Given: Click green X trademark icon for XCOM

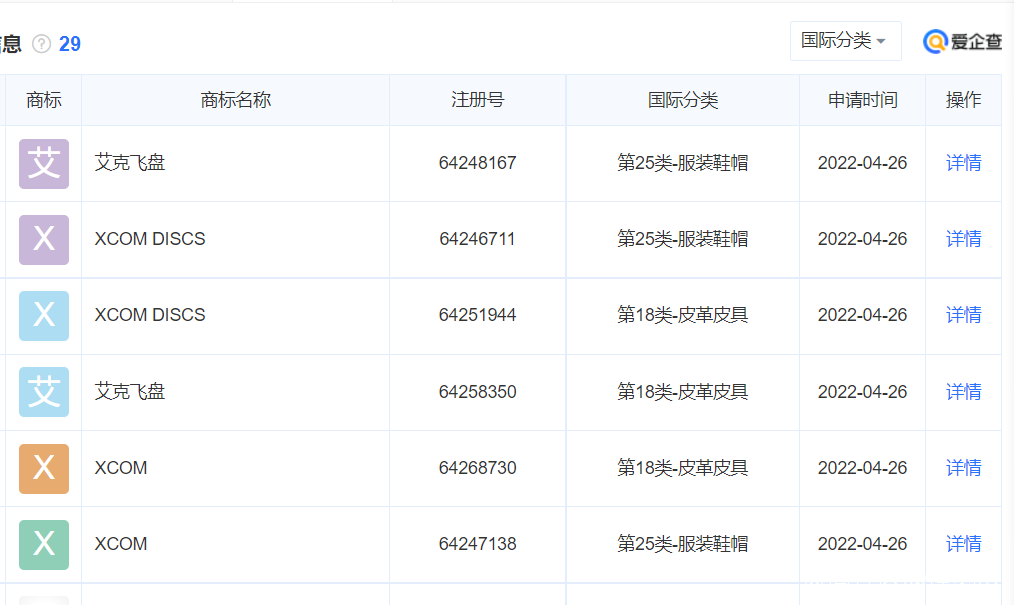Looking at the screenshot, I should 44,544.
